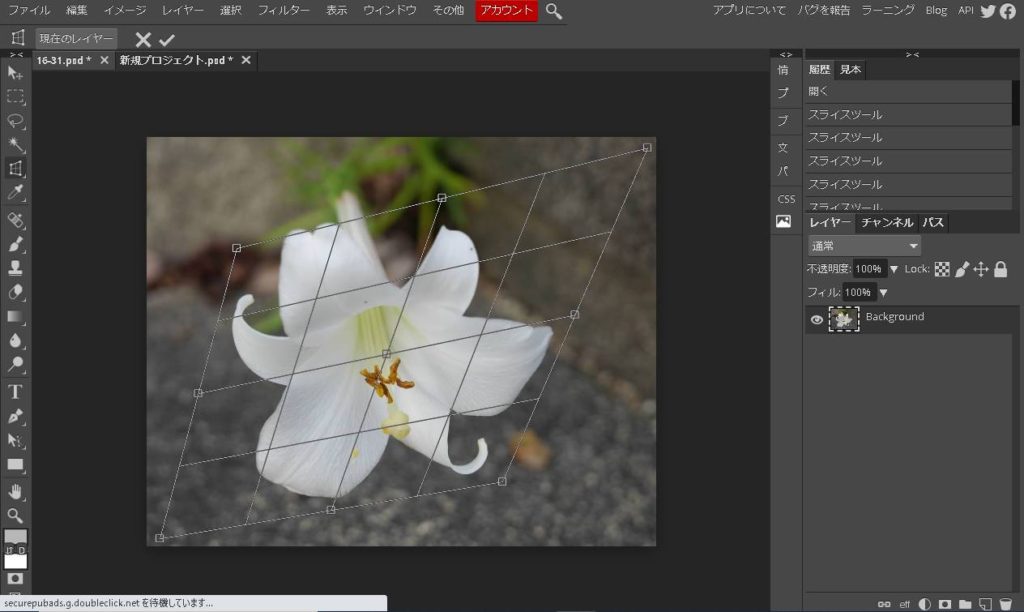The width and height of the screenshot is (1024, 612).
Task: Open the blend mode dropdown 通常
Action: 864,246
